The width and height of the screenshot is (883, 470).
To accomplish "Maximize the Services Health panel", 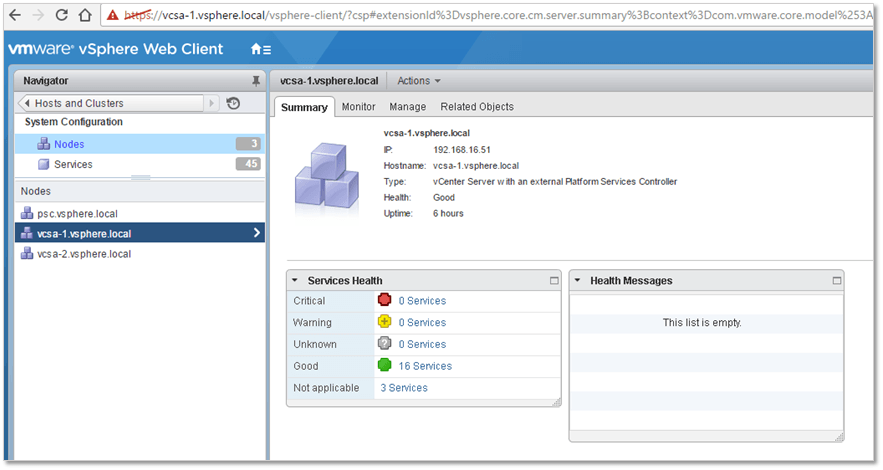I will [554, 280].
